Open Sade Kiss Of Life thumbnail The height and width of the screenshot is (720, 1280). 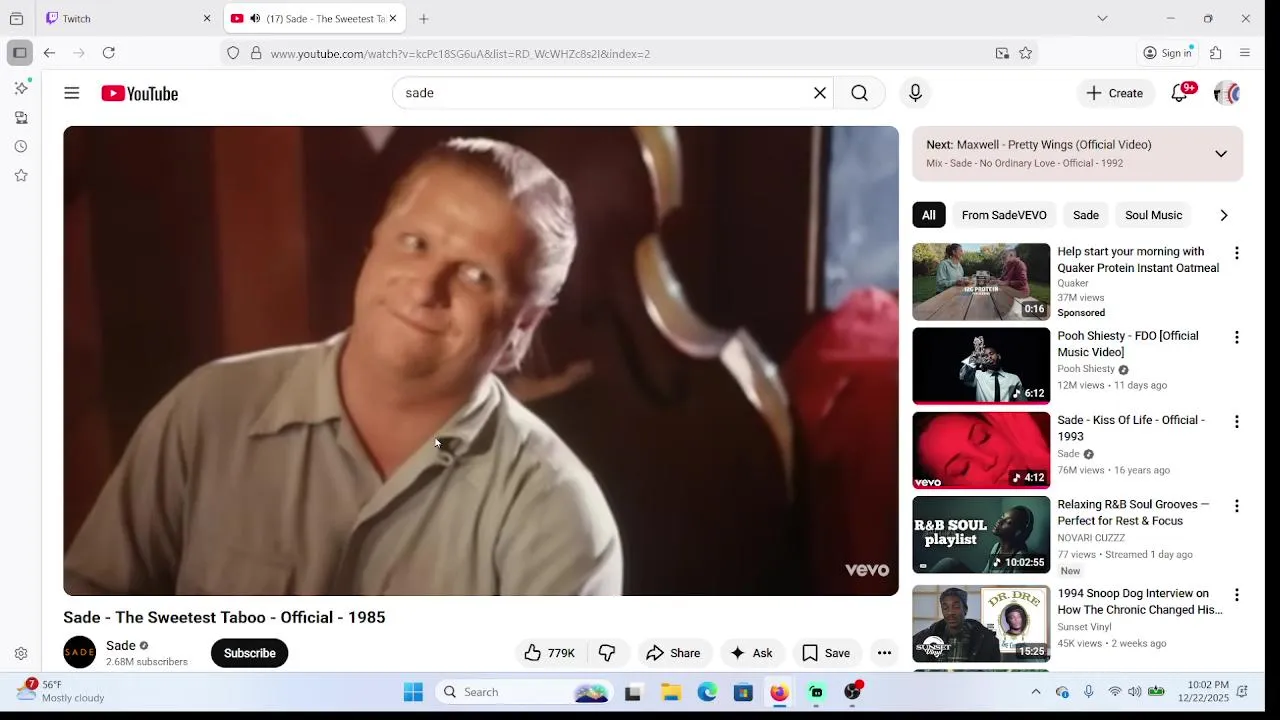coord(981,450)
